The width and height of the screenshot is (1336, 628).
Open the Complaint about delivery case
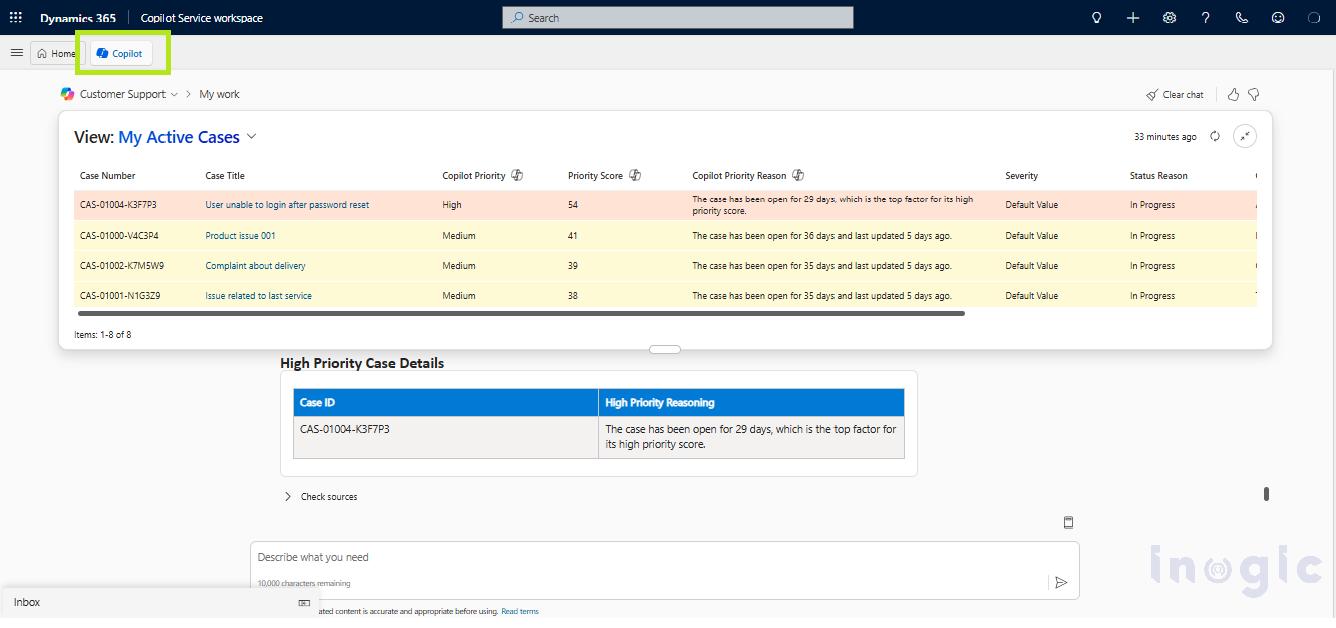click(x=255, y=266)
